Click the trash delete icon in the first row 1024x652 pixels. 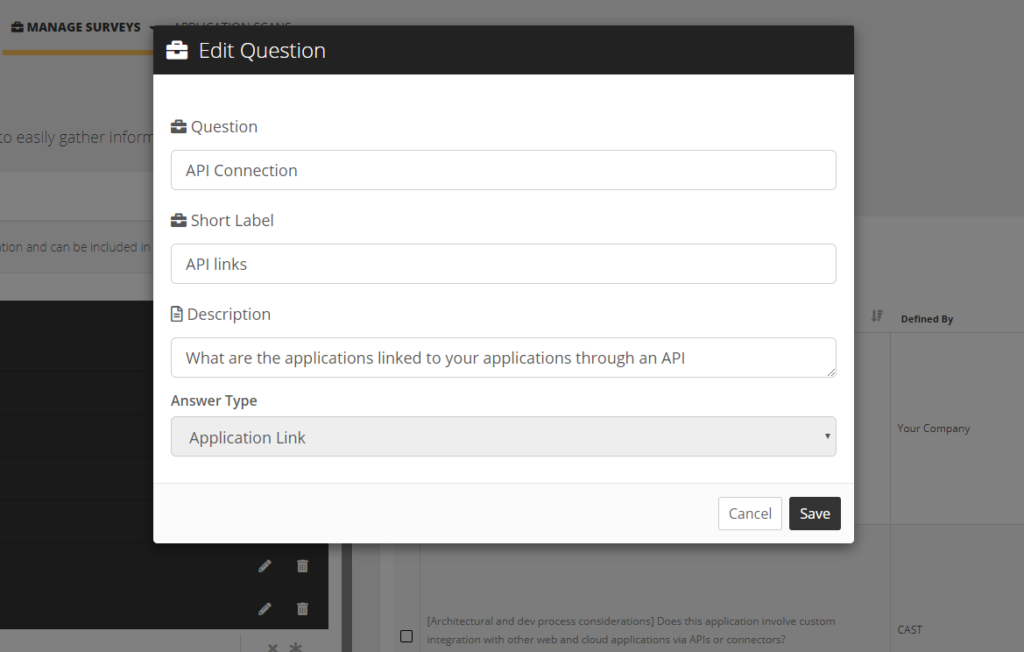click(x=302, y=565)
